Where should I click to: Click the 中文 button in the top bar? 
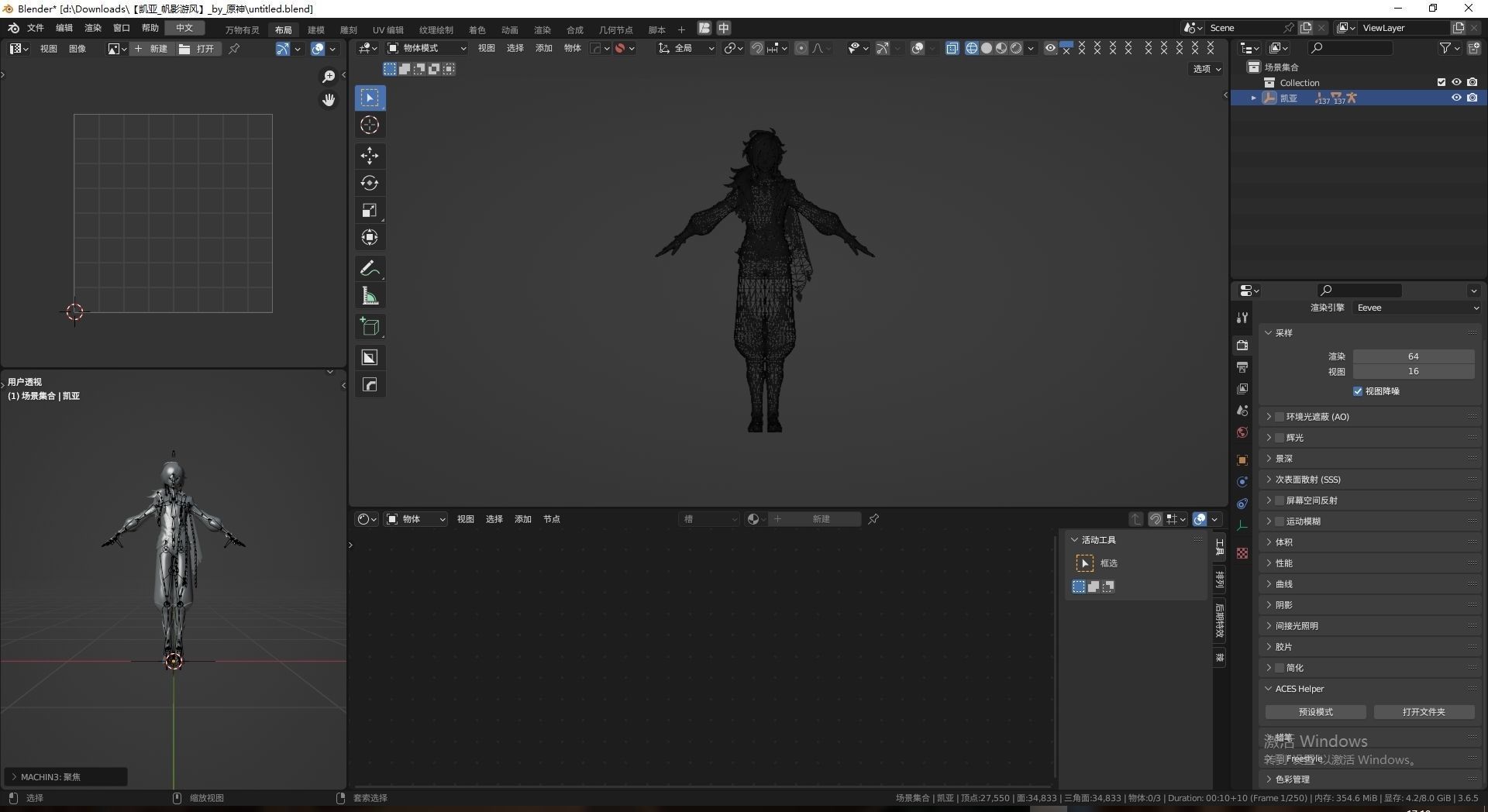pyautogui.click(x=184, y=28)
